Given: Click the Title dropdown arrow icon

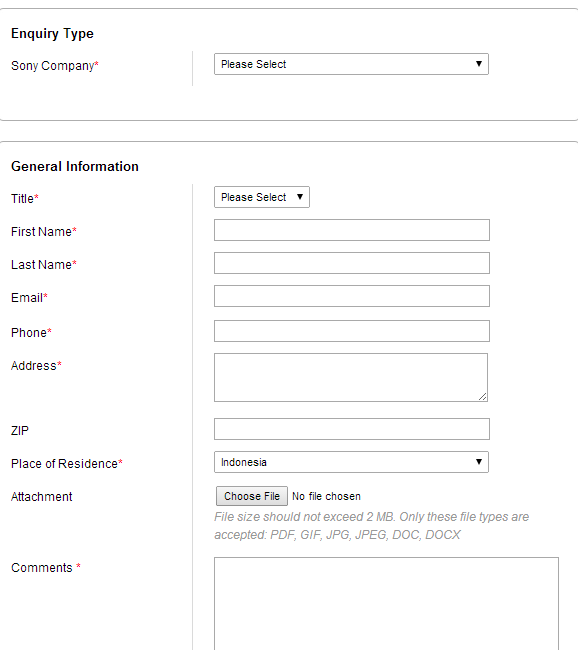Looking at the screenshot, I should (x=300, y=197).
